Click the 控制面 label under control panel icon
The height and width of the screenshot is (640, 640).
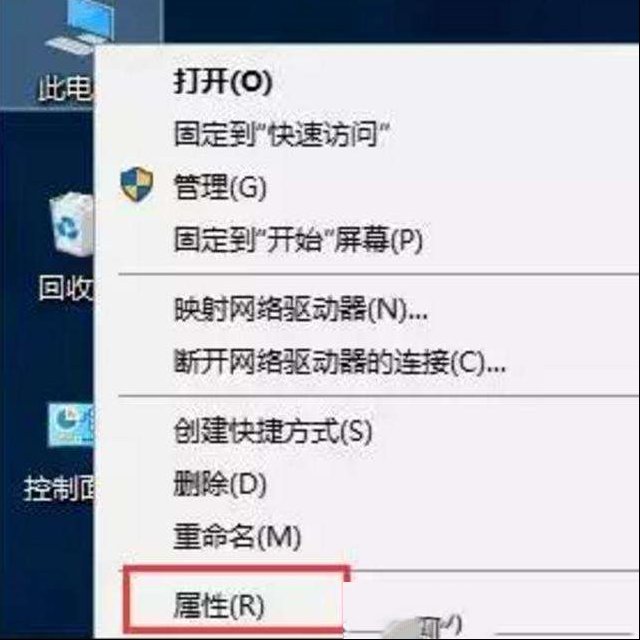click(x=59, y=488)
